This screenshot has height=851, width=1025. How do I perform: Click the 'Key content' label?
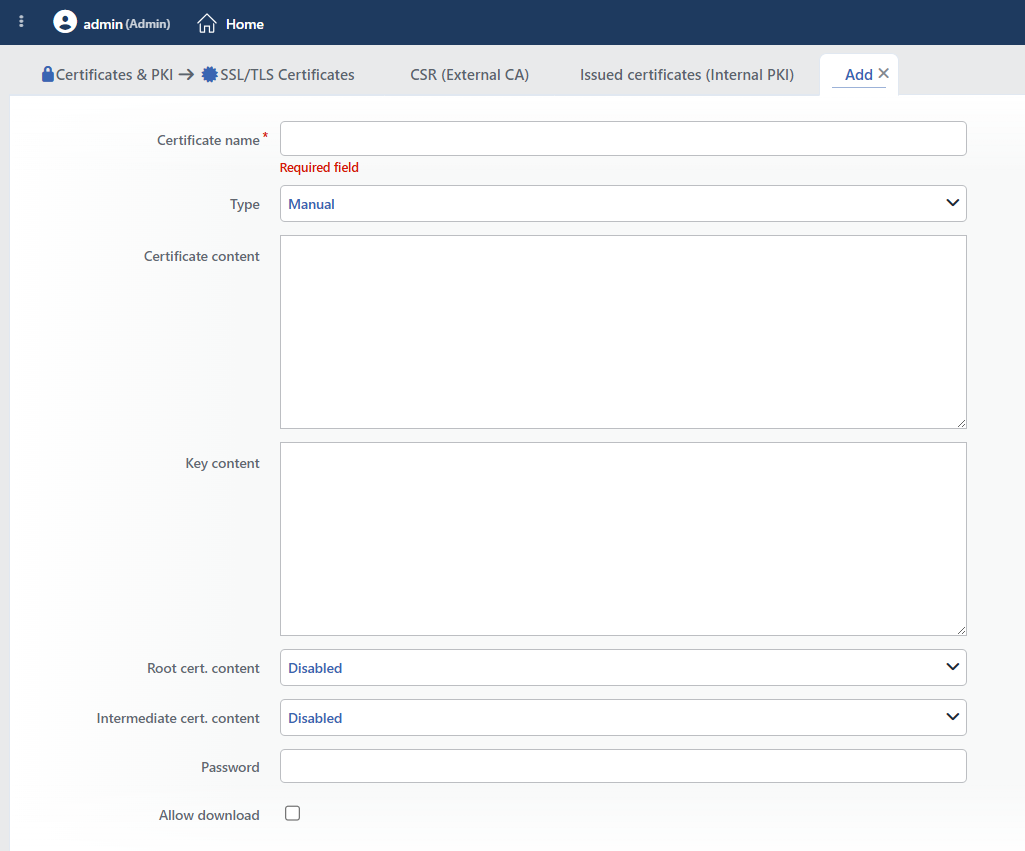click(x=222, y=463)
